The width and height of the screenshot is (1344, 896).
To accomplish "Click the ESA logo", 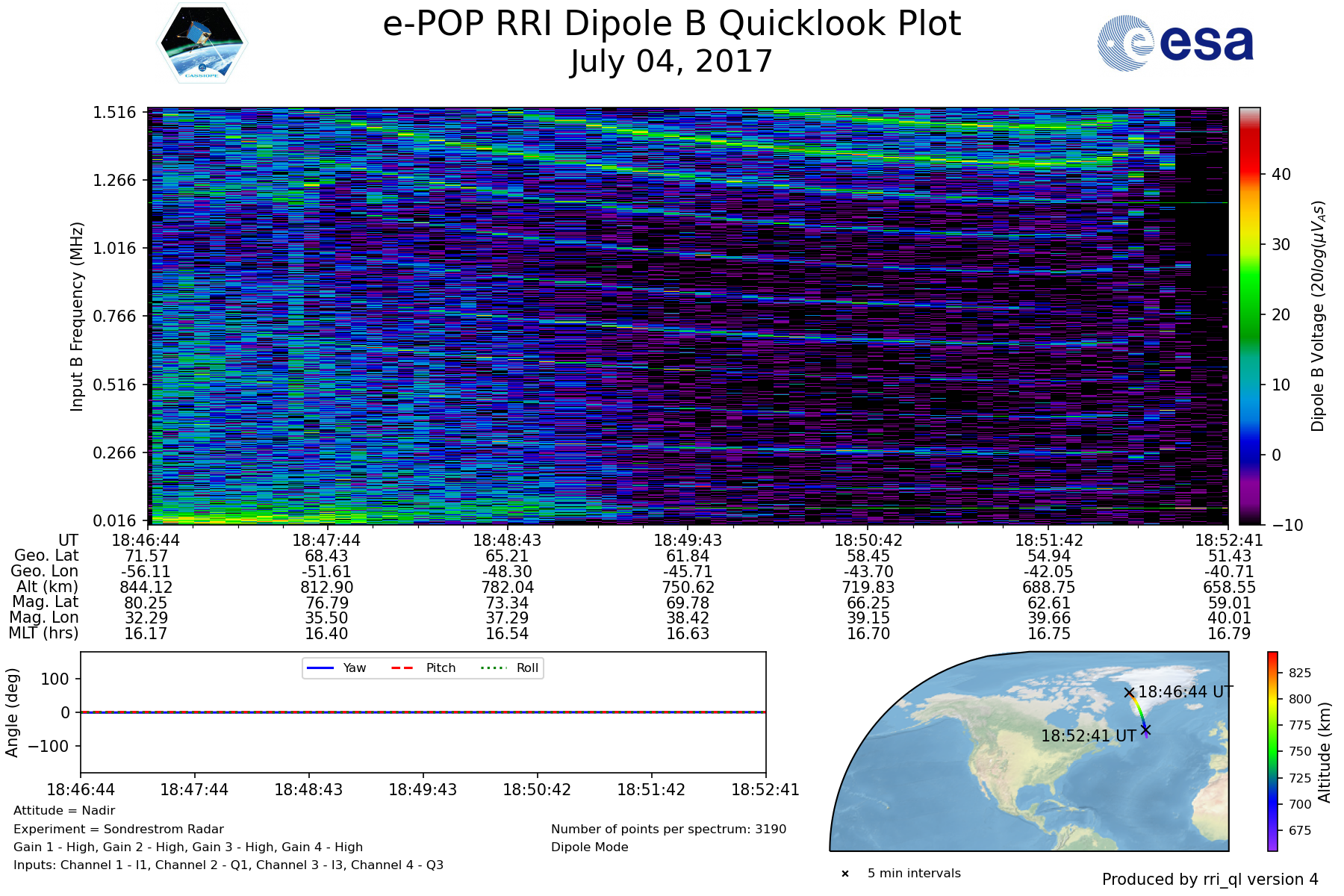I will pos(1175,44).
